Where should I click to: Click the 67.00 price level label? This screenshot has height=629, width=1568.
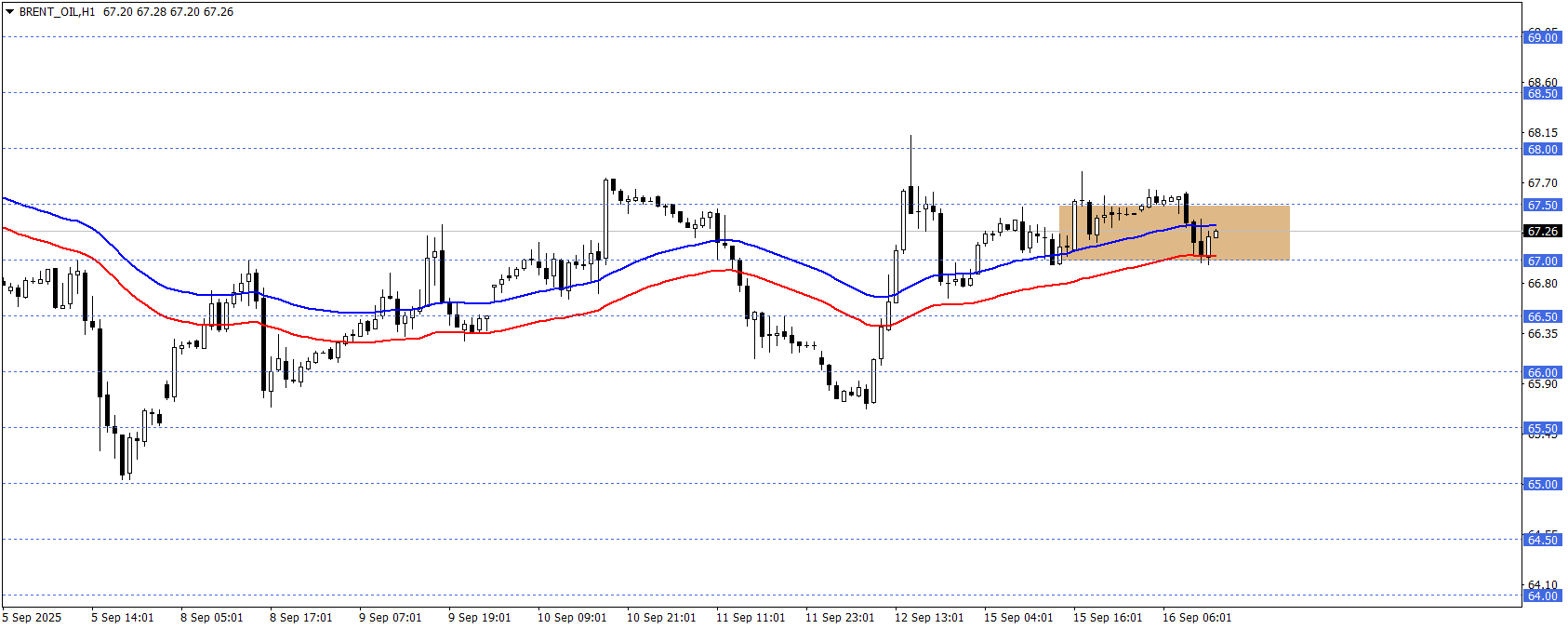coord(1543,261)
